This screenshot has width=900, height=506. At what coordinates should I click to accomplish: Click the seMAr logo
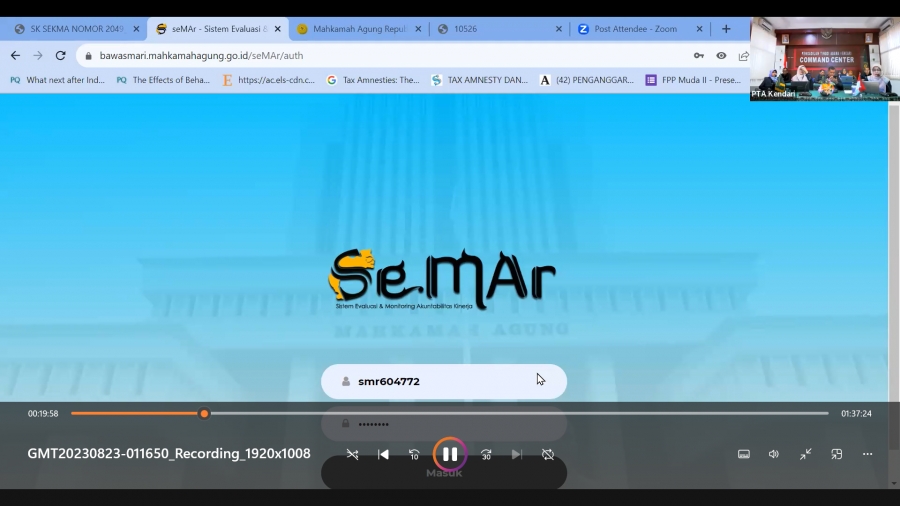pos(442,279)
